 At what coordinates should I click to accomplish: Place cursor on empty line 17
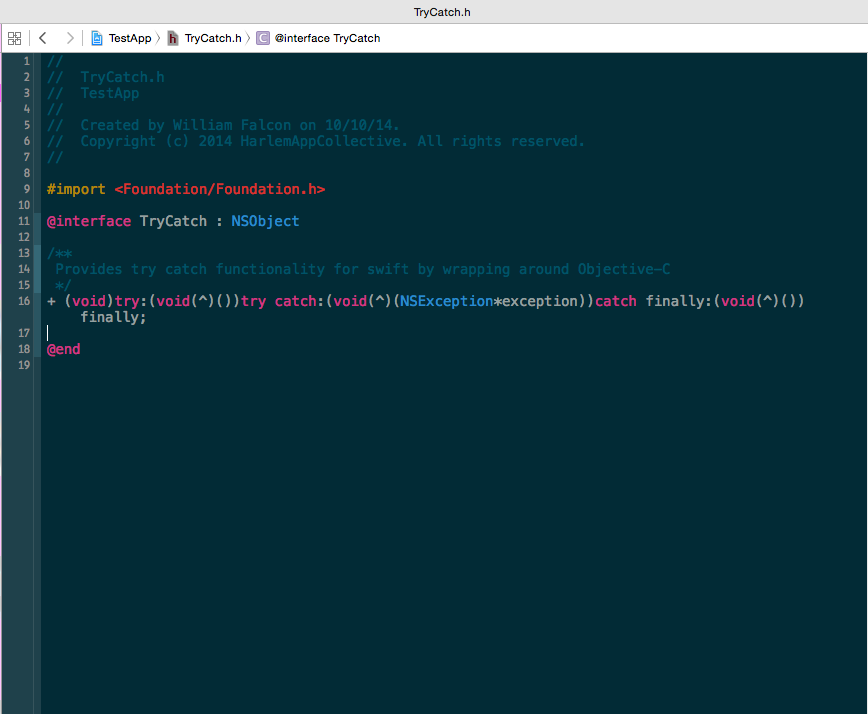pos(454,333)
